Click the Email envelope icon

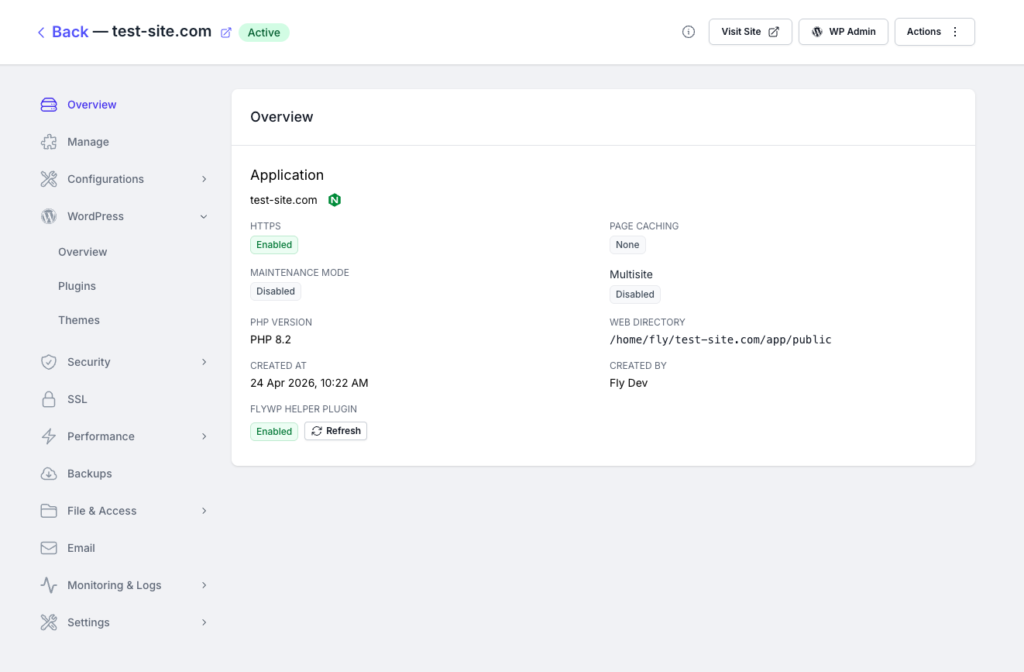coord(48,548)
